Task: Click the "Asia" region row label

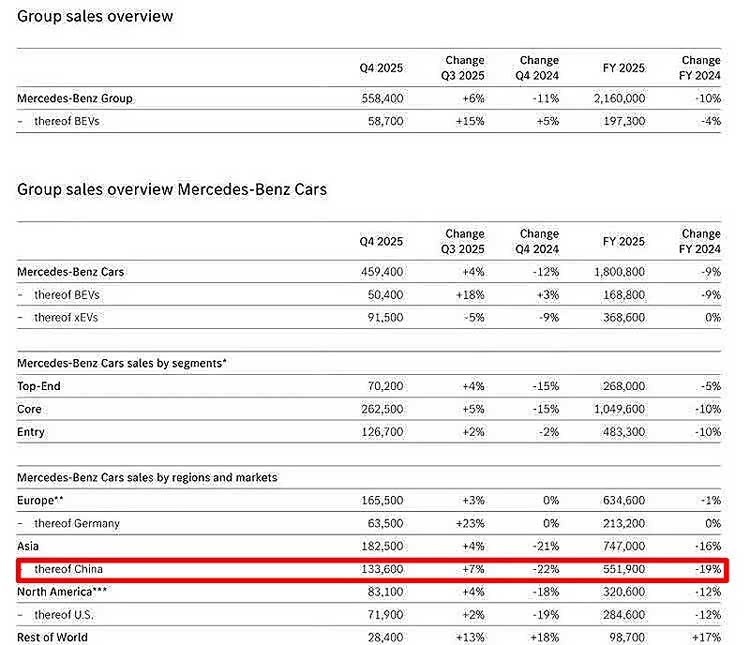Action: 29,546
